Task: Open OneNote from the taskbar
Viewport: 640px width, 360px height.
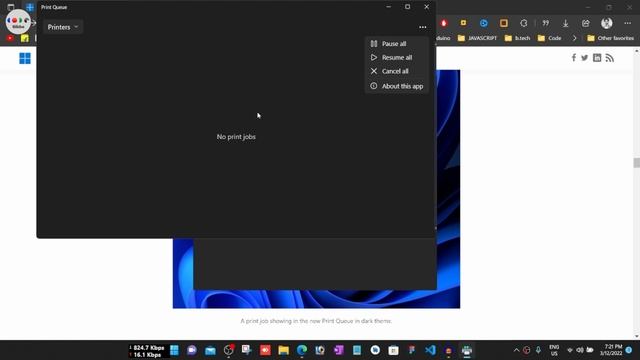Action: [x=338, y=350]
